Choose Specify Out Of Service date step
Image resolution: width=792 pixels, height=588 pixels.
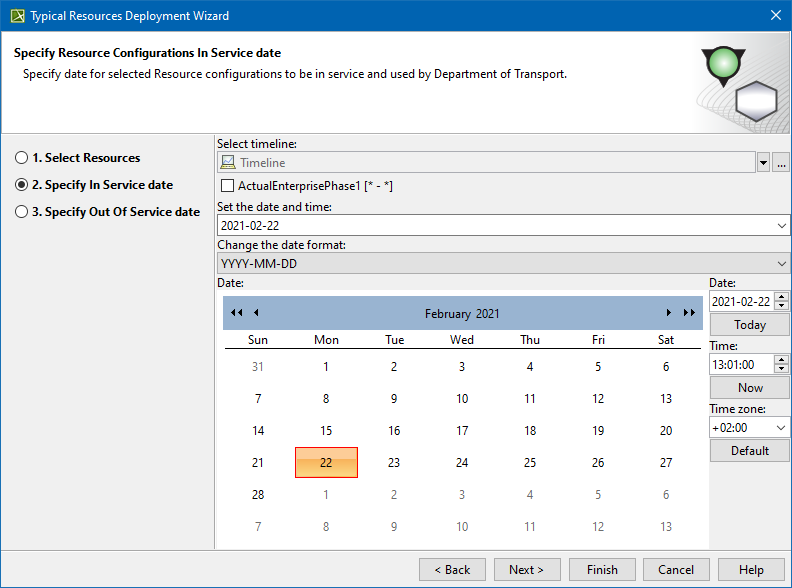(22, 212)
